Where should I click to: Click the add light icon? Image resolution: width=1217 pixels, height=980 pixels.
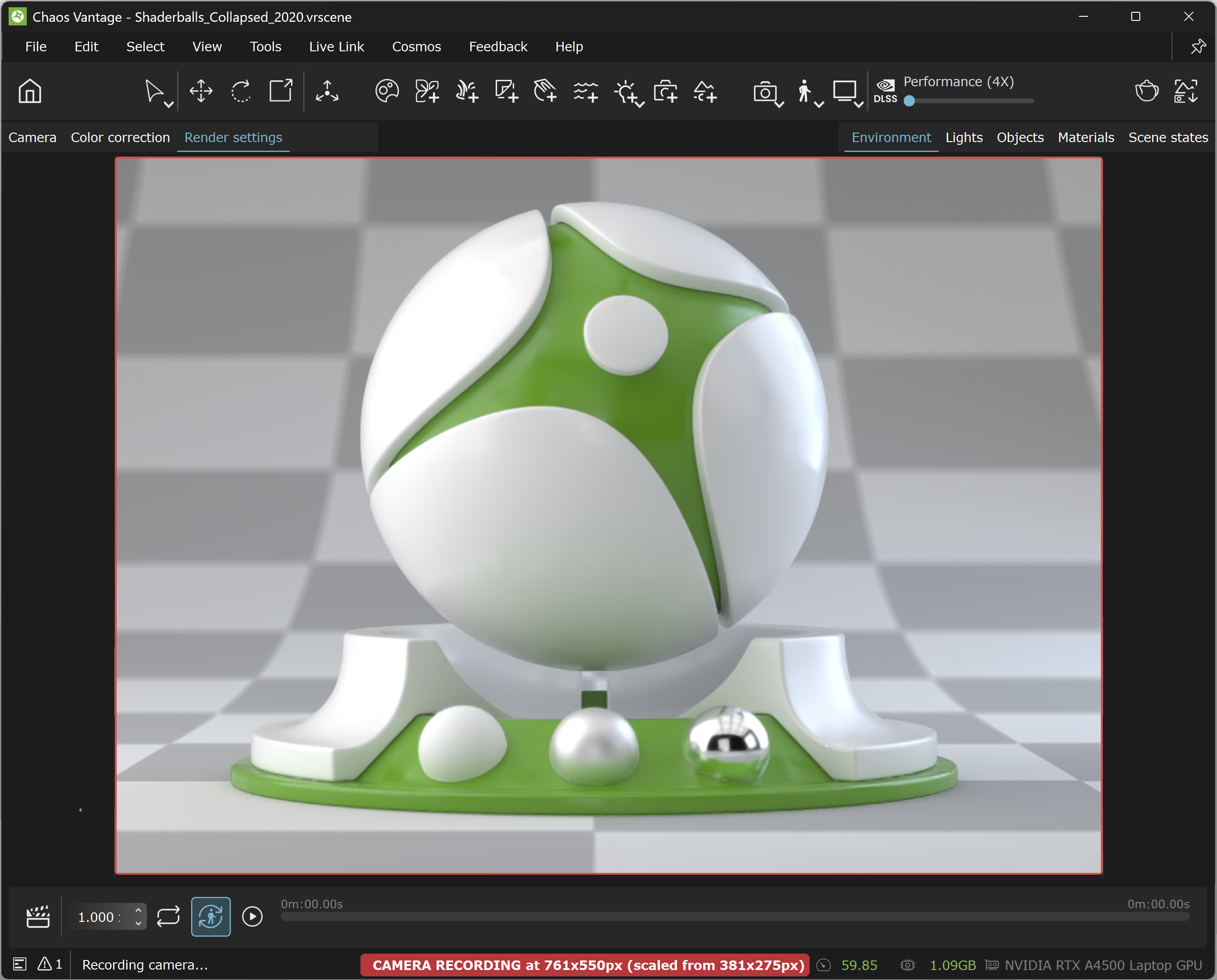pos(626,91)
